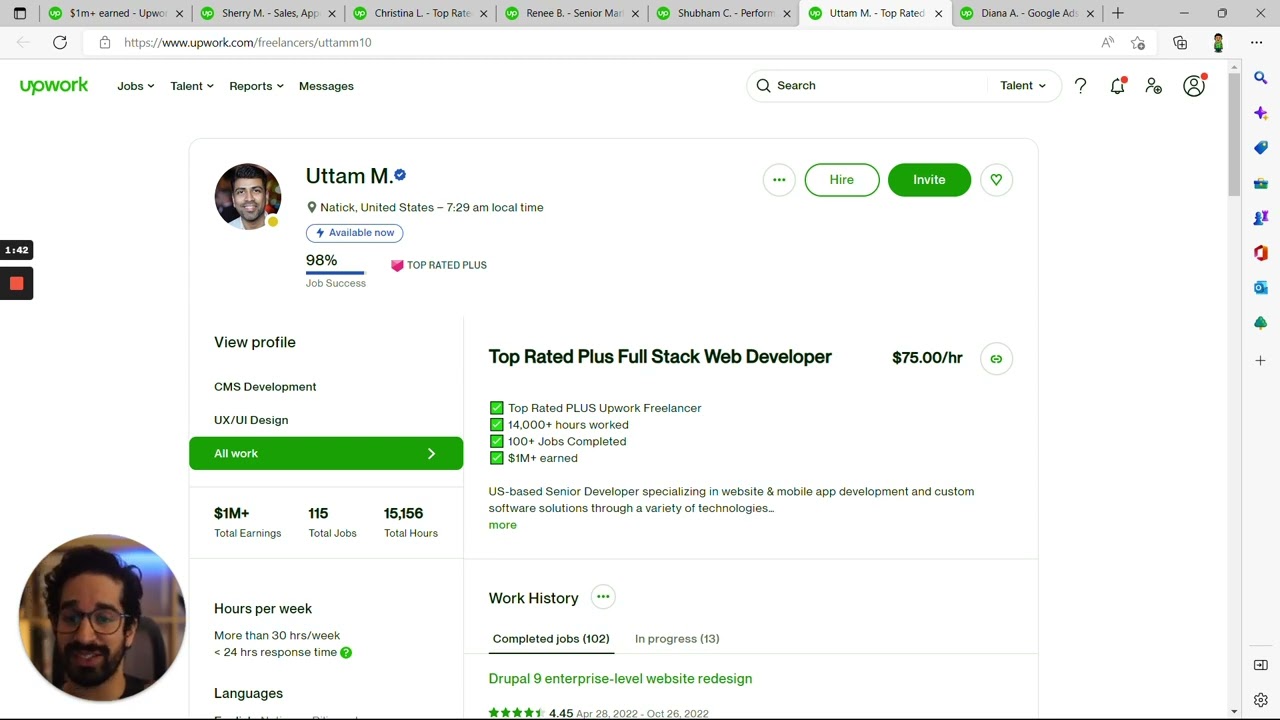Image resolution: width=1280 pixels, height=720 pixels.
Task: Open the Talent navigation dropdown
Action: [191, 86]
